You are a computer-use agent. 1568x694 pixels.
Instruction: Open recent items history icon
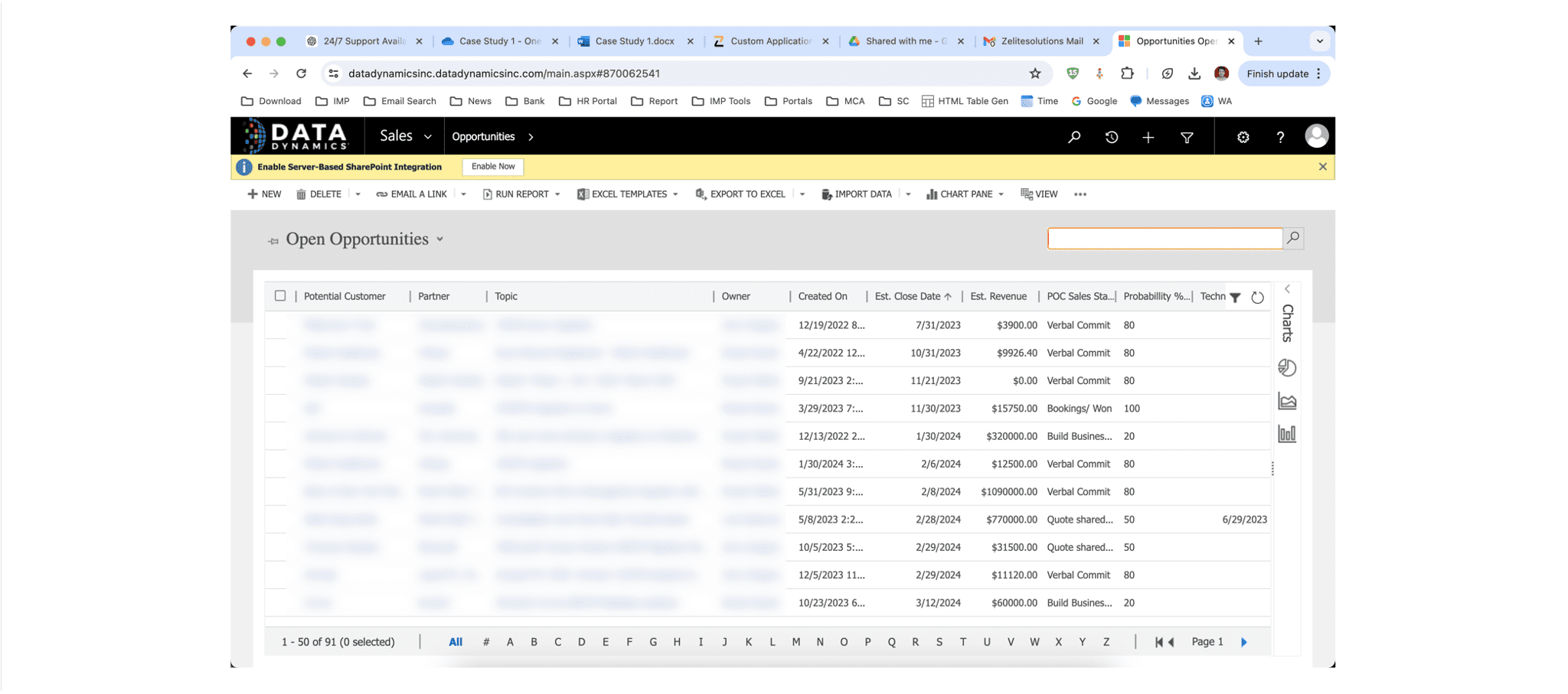(1111, 137)
